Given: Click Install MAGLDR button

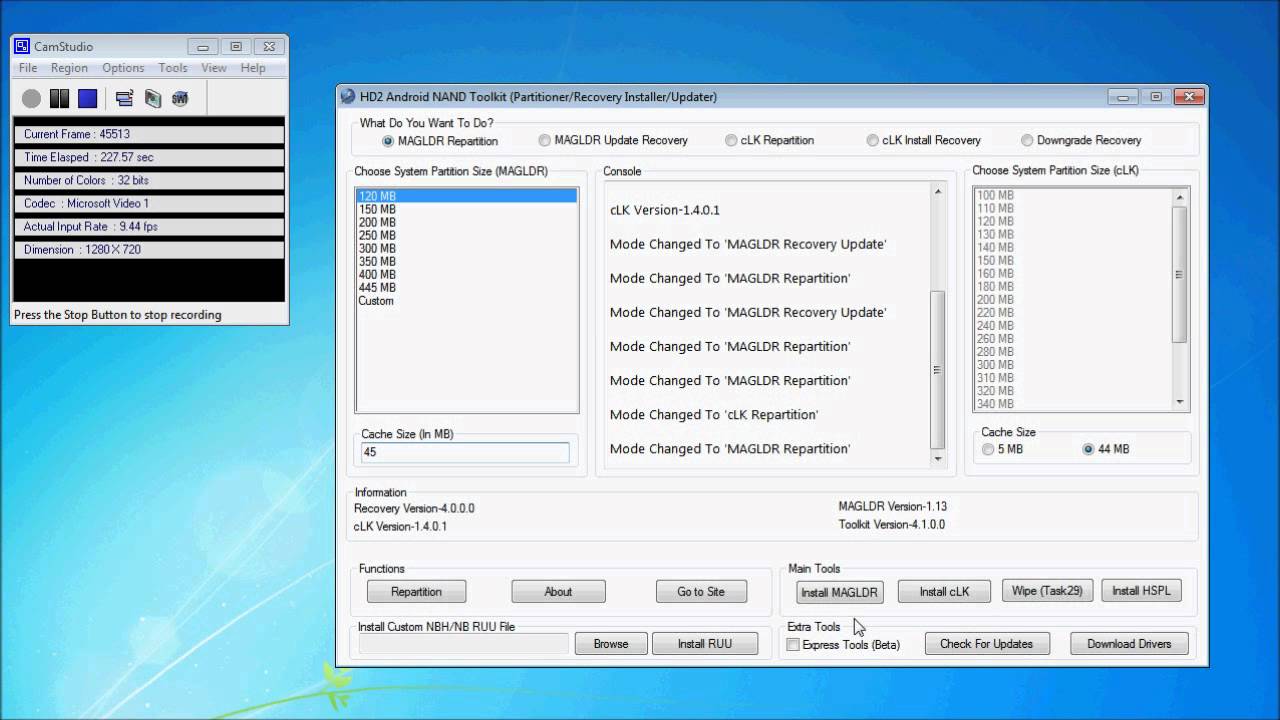Looking at the screenshot, I should pos(839,592).
